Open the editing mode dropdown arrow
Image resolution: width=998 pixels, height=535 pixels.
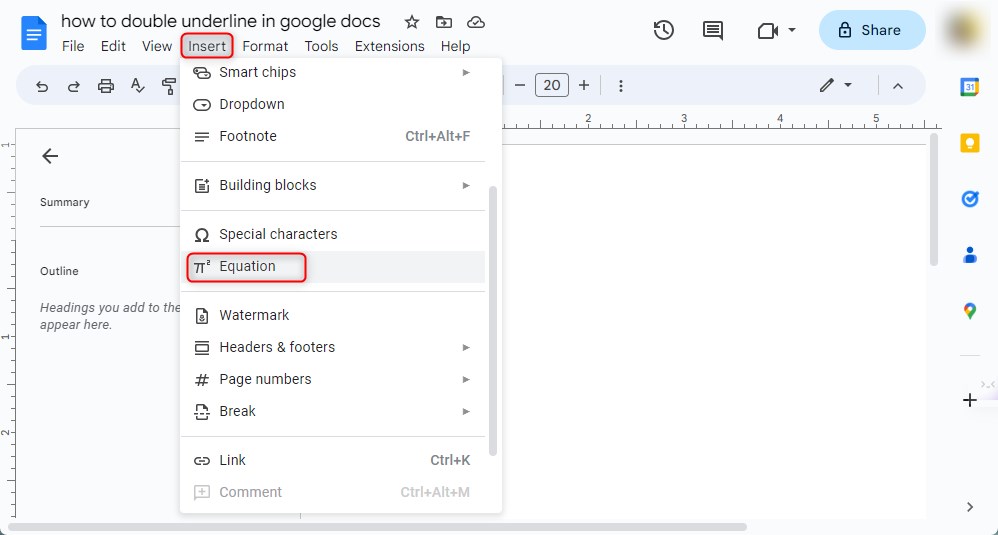(x=848, y=85)
